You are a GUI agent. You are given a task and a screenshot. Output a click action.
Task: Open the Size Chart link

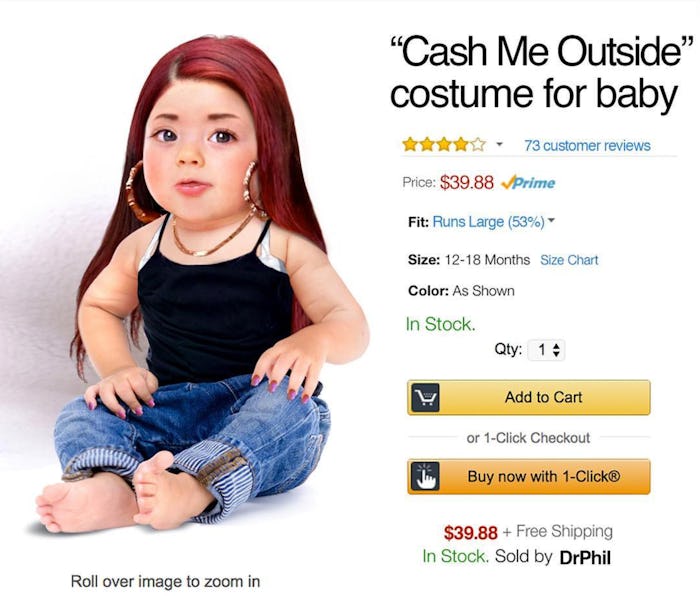coord(569,260)
